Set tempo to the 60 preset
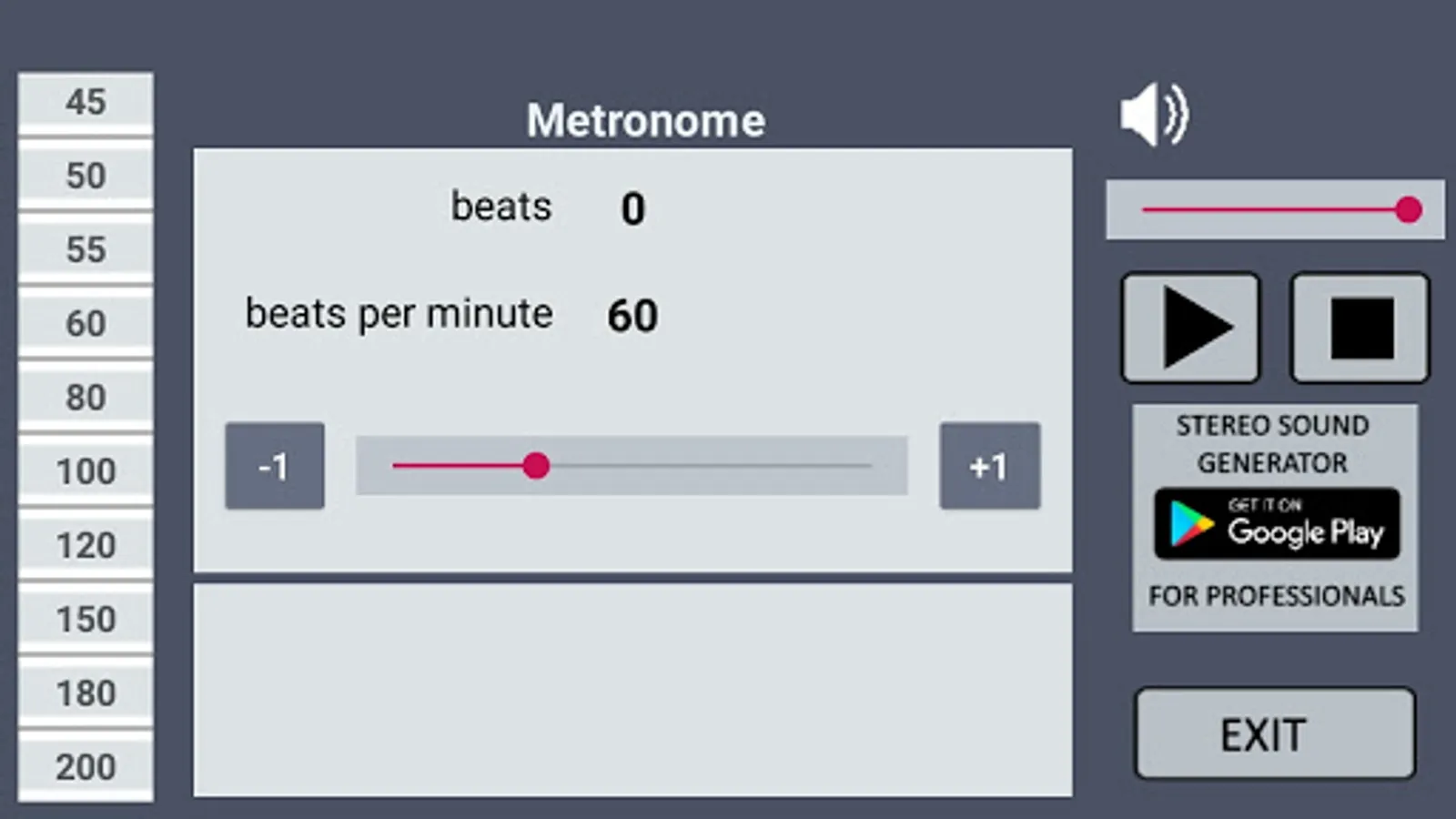 pos(86,323)
